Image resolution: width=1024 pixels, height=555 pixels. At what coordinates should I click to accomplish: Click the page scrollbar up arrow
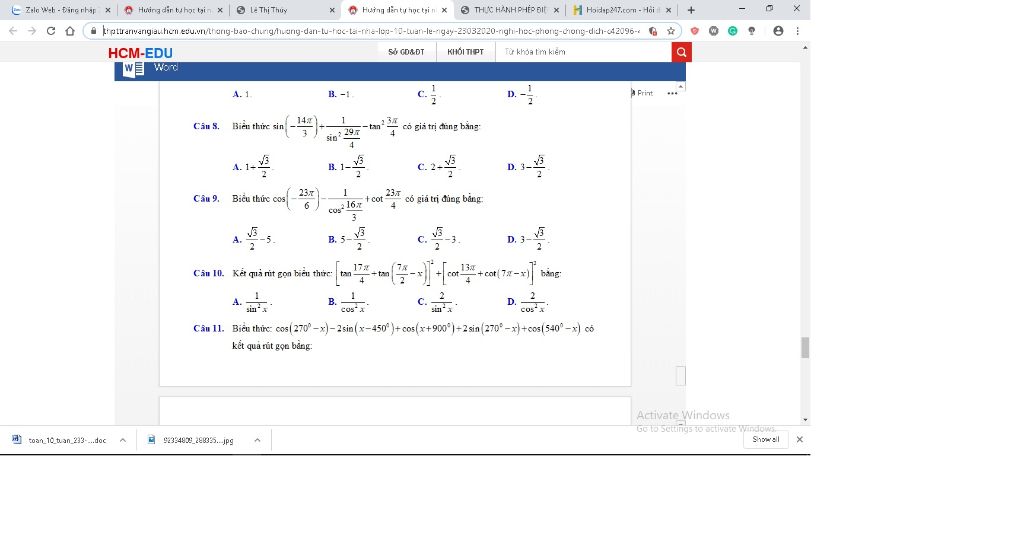(x=805, y=48)
